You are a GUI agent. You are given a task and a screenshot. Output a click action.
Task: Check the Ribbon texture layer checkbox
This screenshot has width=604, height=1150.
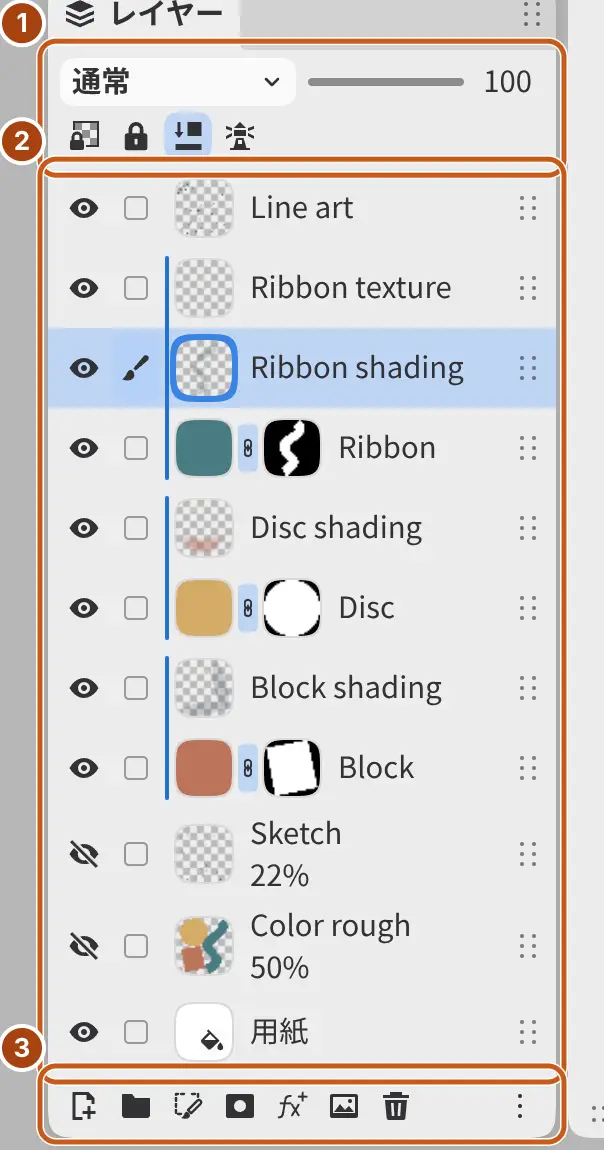click(x=136, y=288)
